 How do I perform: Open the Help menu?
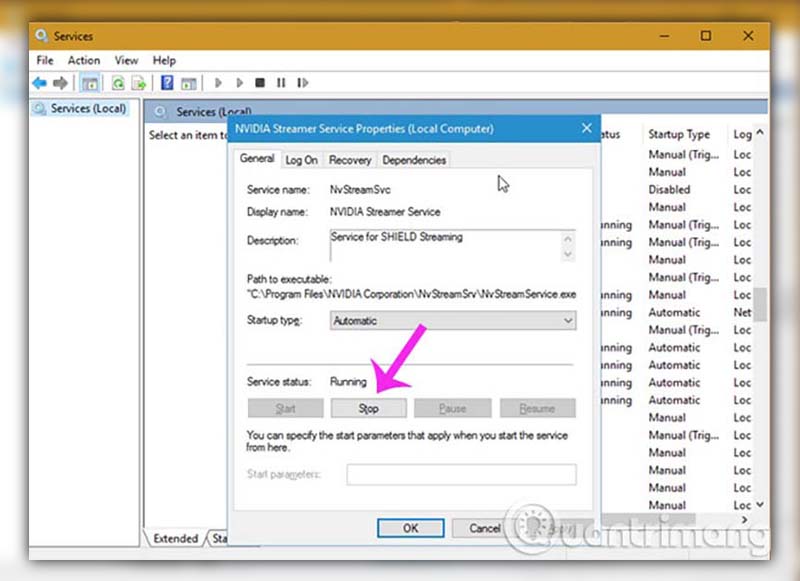(x=164, y=60)
